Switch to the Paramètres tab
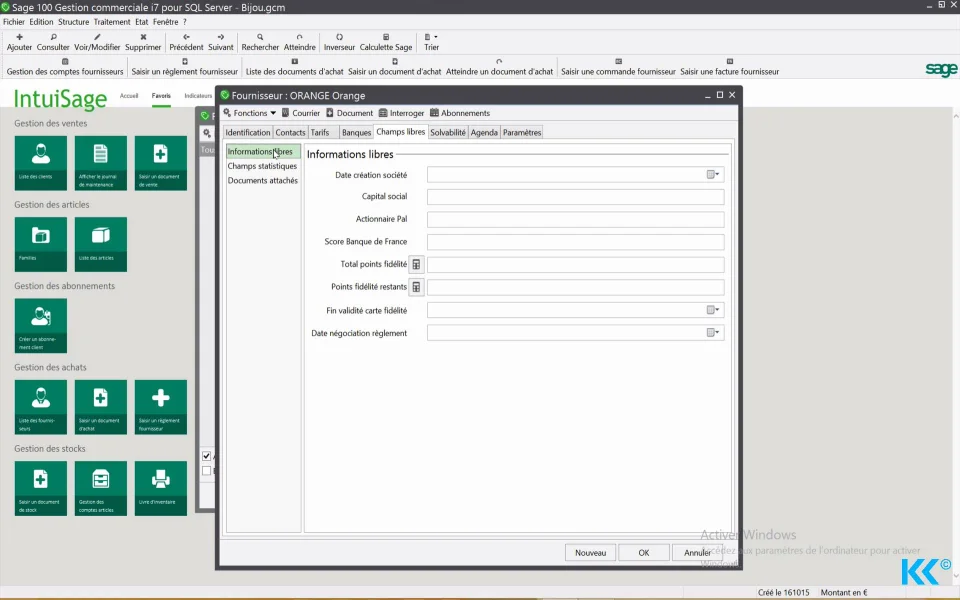Viewport: 960px width, 600px height. 522,132
